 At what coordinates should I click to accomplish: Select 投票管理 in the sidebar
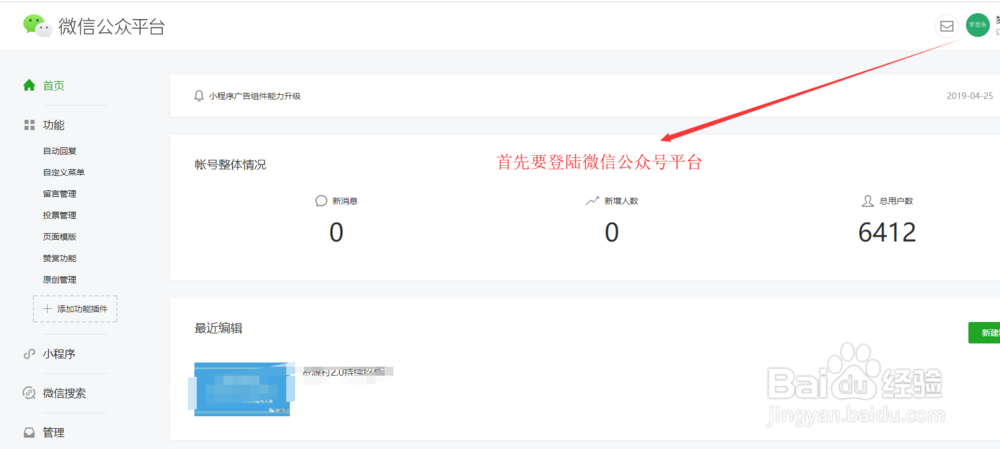click(60, 216)
